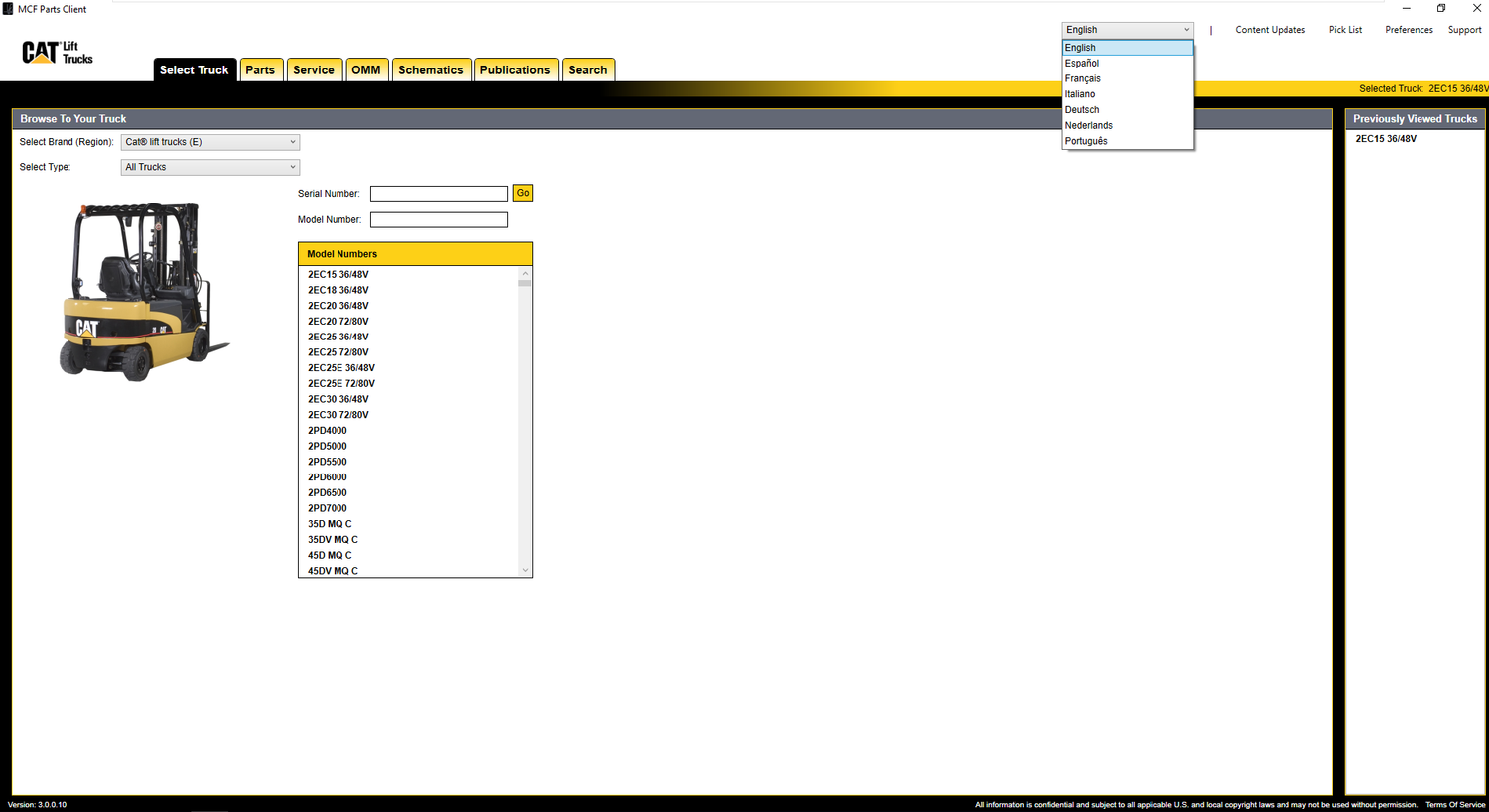The width and height of the screenshot is (1489, 812).
Task: Switch language to Português
Action: tap(1086, 141)
